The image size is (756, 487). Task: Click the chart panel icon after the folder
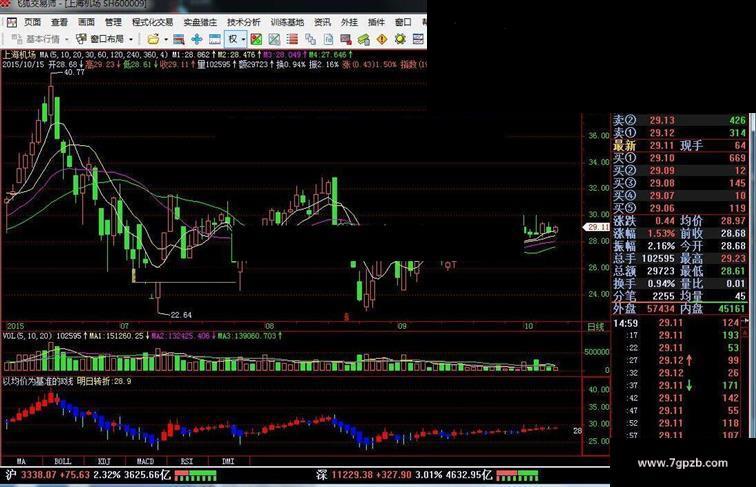179,39
